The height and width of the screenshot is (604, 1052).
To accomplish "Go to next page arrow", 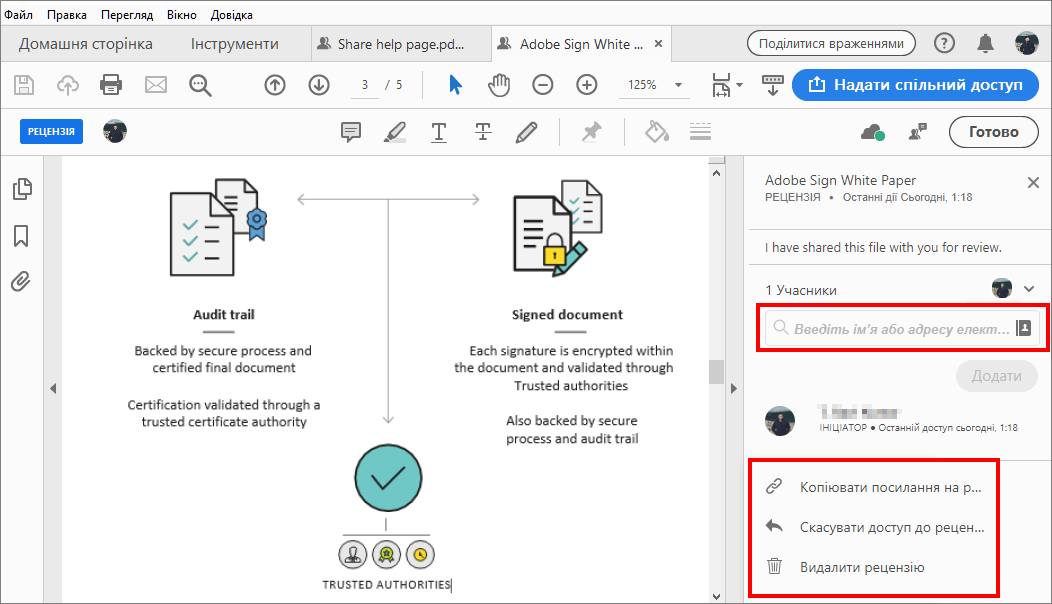I will [319, 85].
